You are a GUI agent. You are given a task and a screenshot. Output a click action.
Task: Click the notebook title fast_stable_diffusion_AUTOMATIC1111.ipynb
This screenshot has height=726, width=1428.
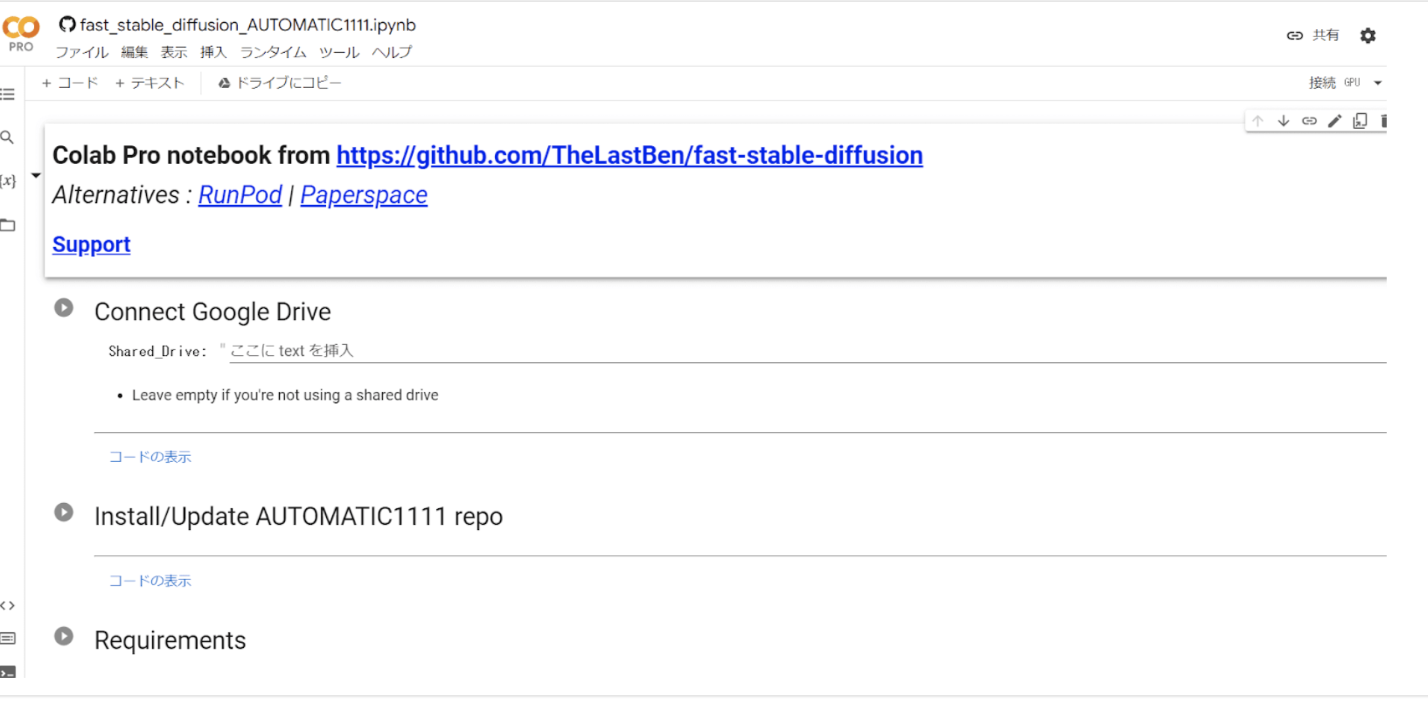click(248, 25)
